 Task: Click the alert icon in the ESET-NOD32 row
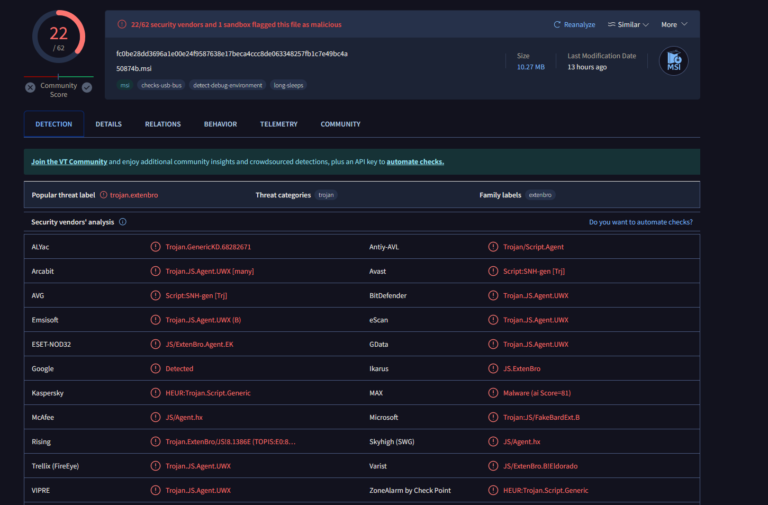[155, 344]
